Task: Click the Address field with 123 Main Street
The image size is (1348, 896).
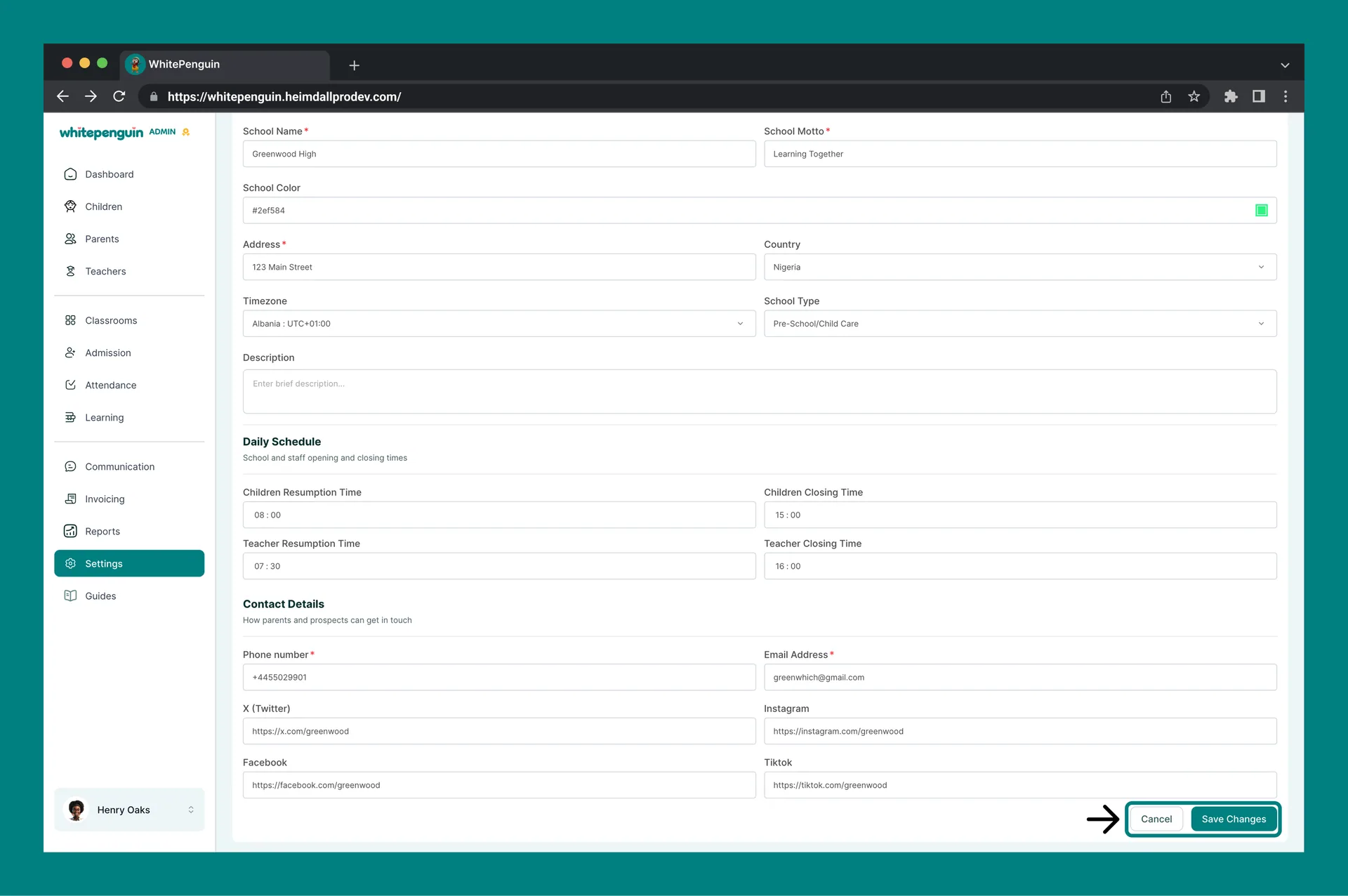Action: tap(499, 267)
